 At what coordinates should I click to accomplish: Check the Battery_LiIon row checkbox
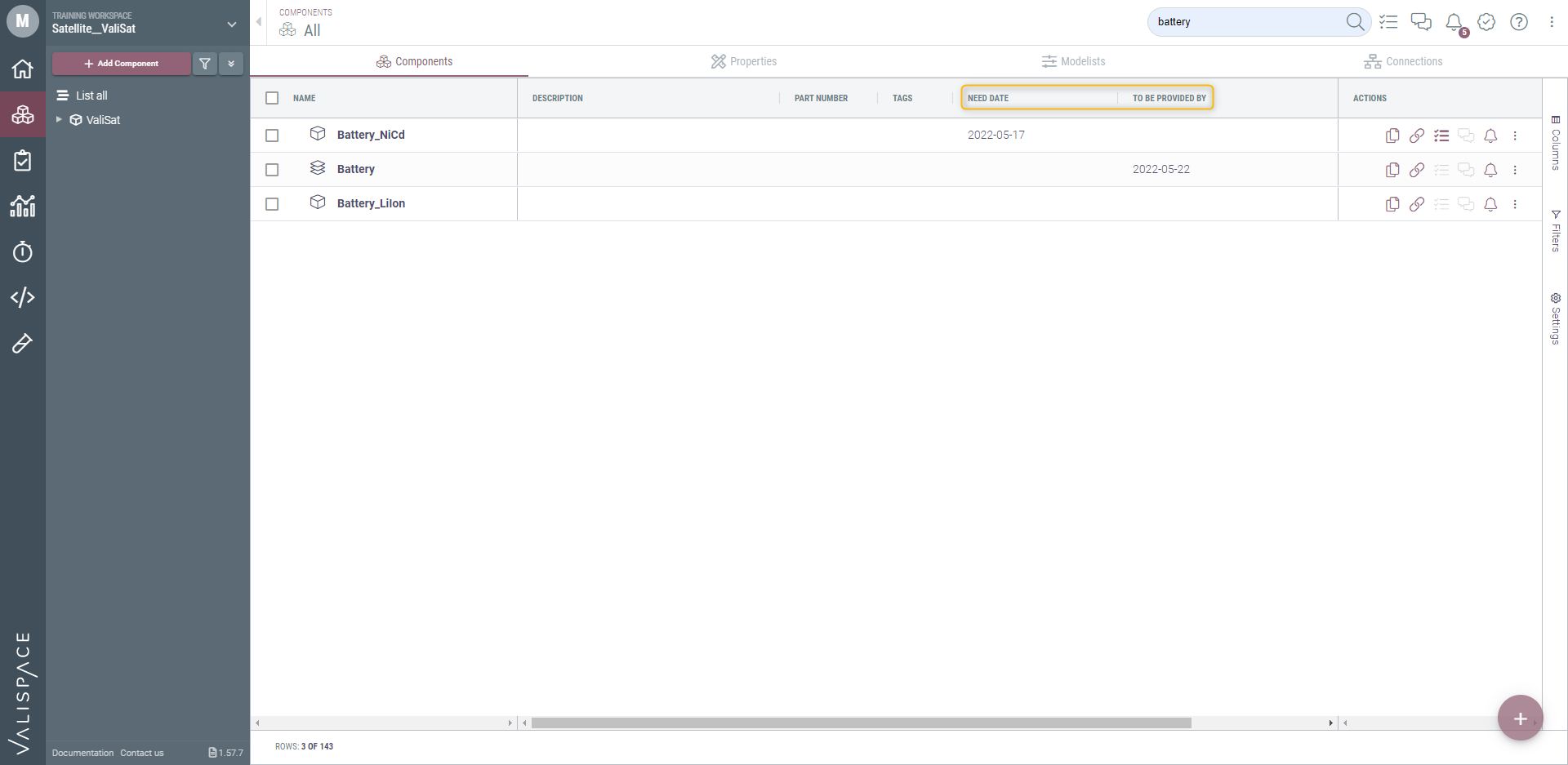[x=272, y=204]
